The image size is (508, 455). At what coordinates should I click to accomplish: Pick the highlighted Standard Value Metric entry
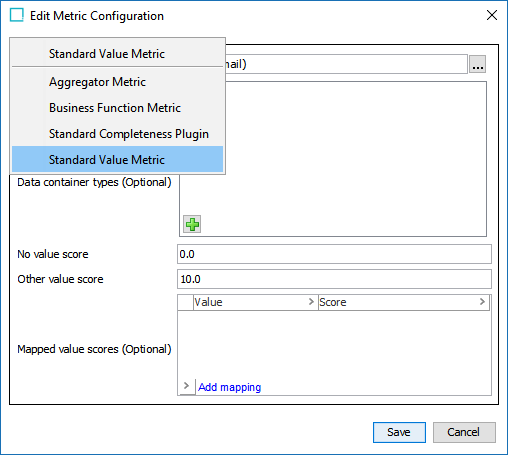[117, 160]
